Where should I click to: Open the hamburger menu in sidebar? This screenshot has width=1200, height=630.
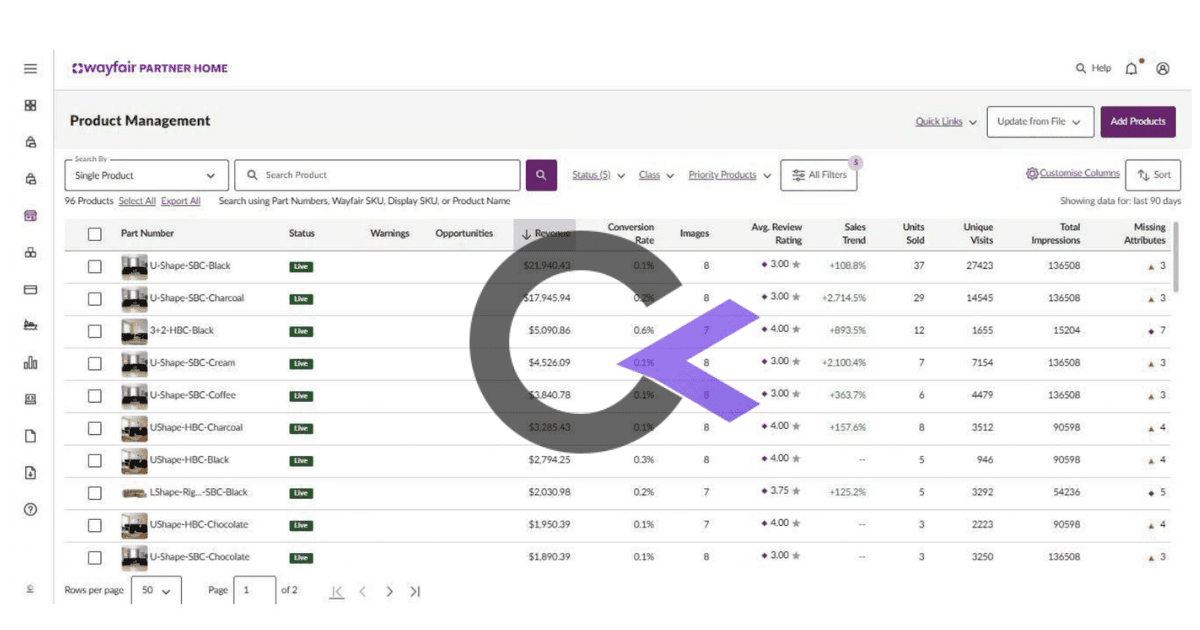[x=30, y=69]
